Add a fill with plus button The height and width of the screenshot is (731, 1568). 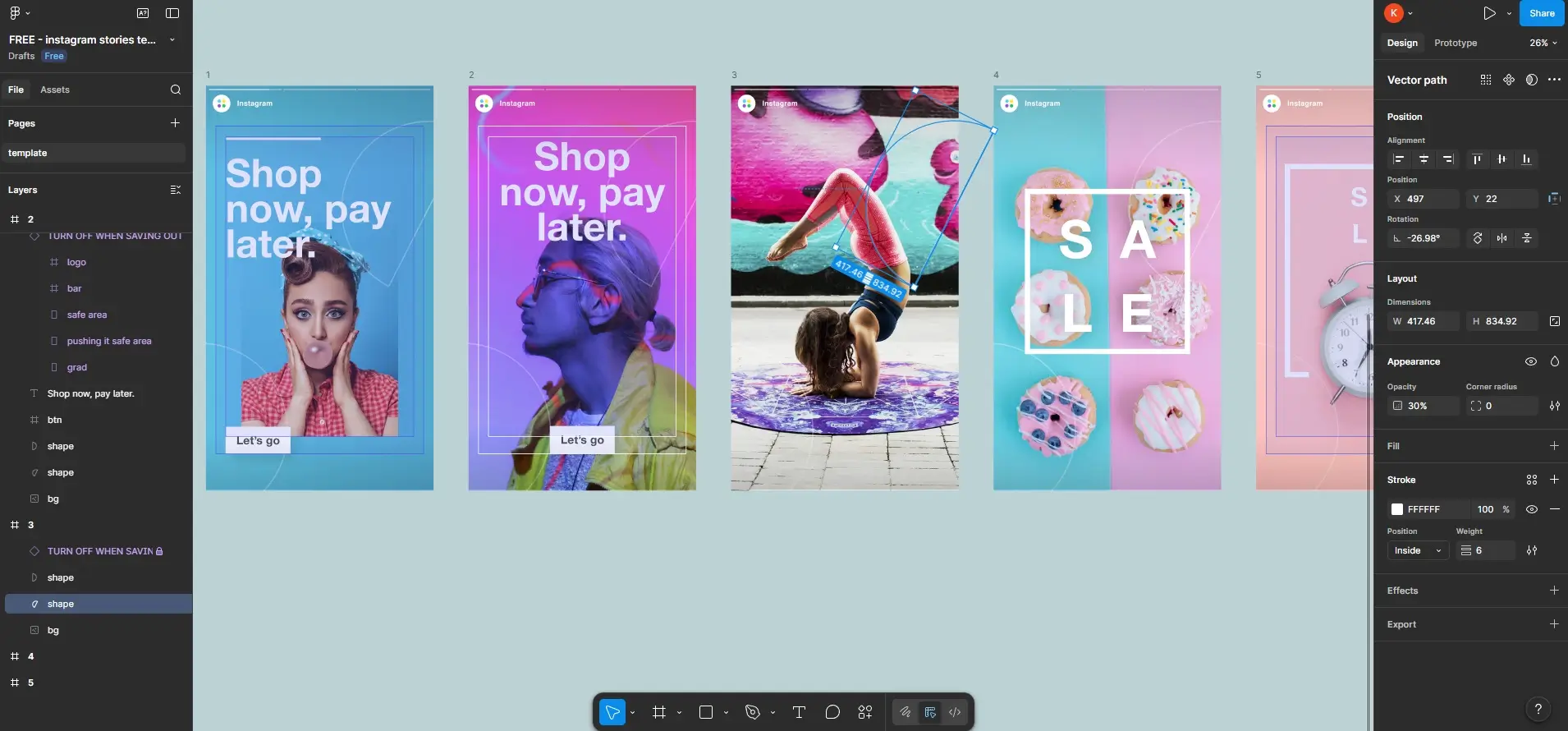(1554, 446)
